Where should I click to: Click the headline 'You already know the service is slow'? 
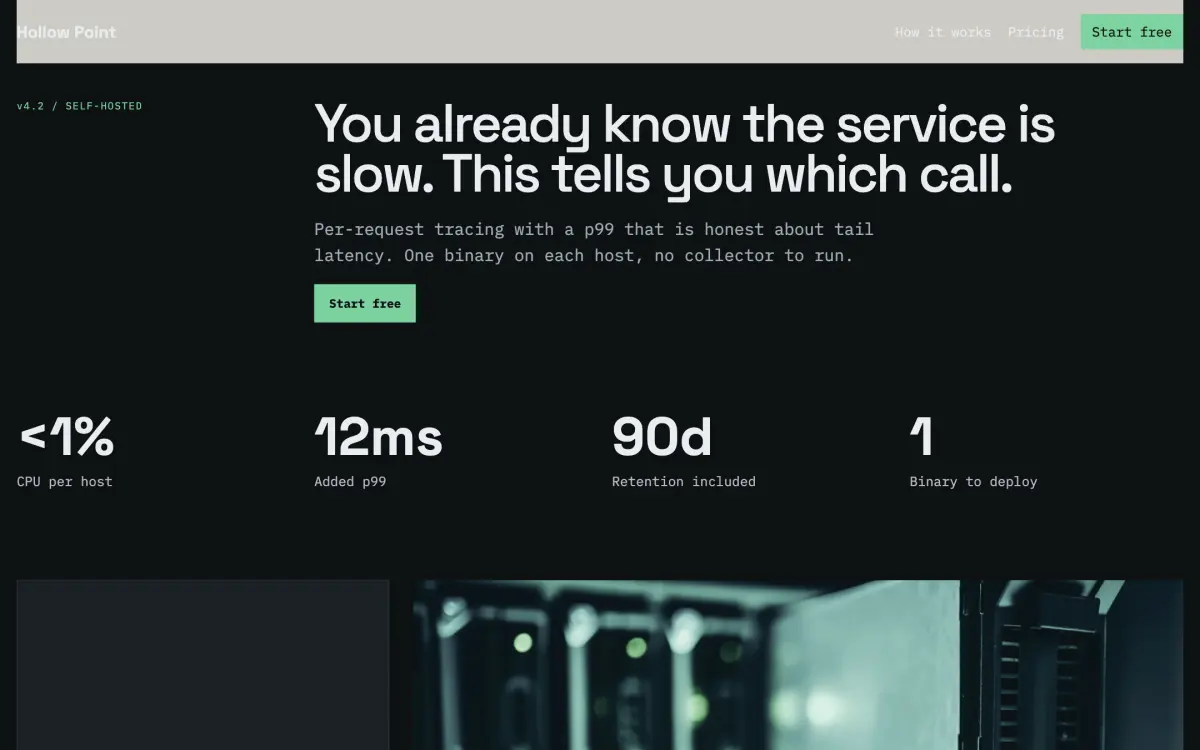(685, 149)
